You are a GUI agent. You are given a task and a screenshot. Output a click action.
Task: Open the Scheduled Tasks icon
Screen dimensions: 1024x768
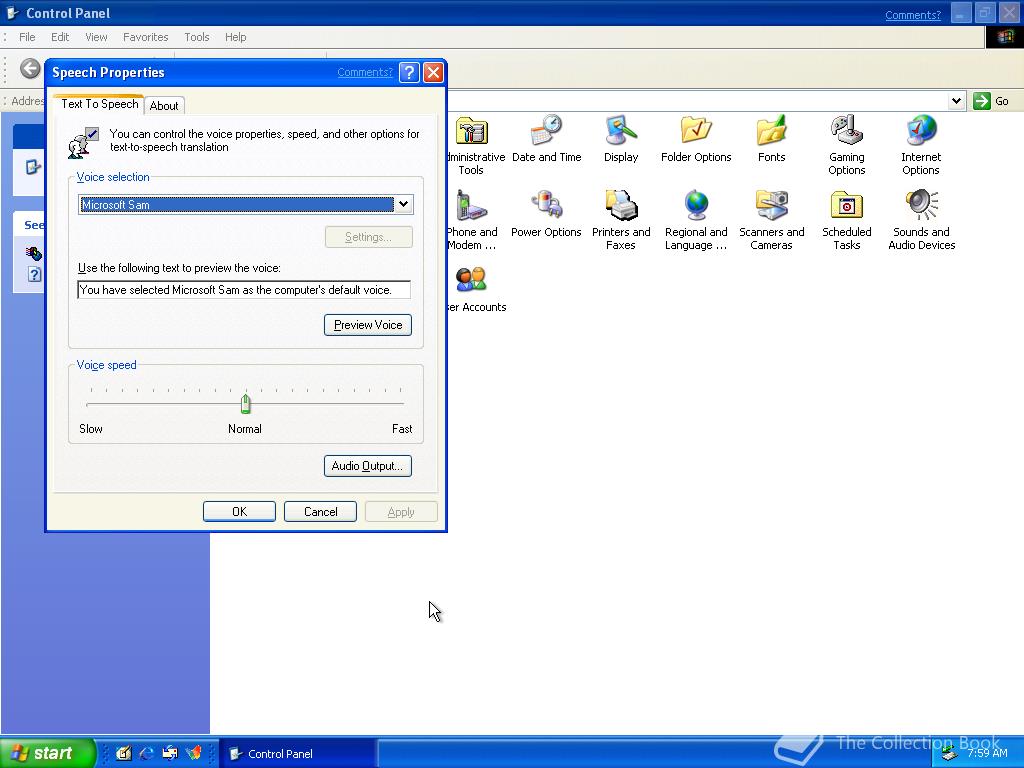coord(846,206)
